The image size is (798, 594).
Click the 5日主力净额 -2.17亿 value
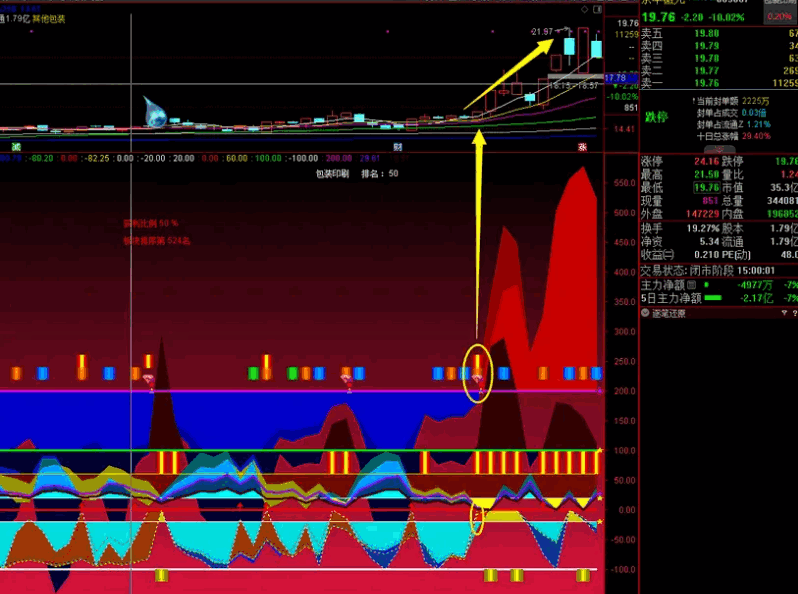(x=755, y=298)
